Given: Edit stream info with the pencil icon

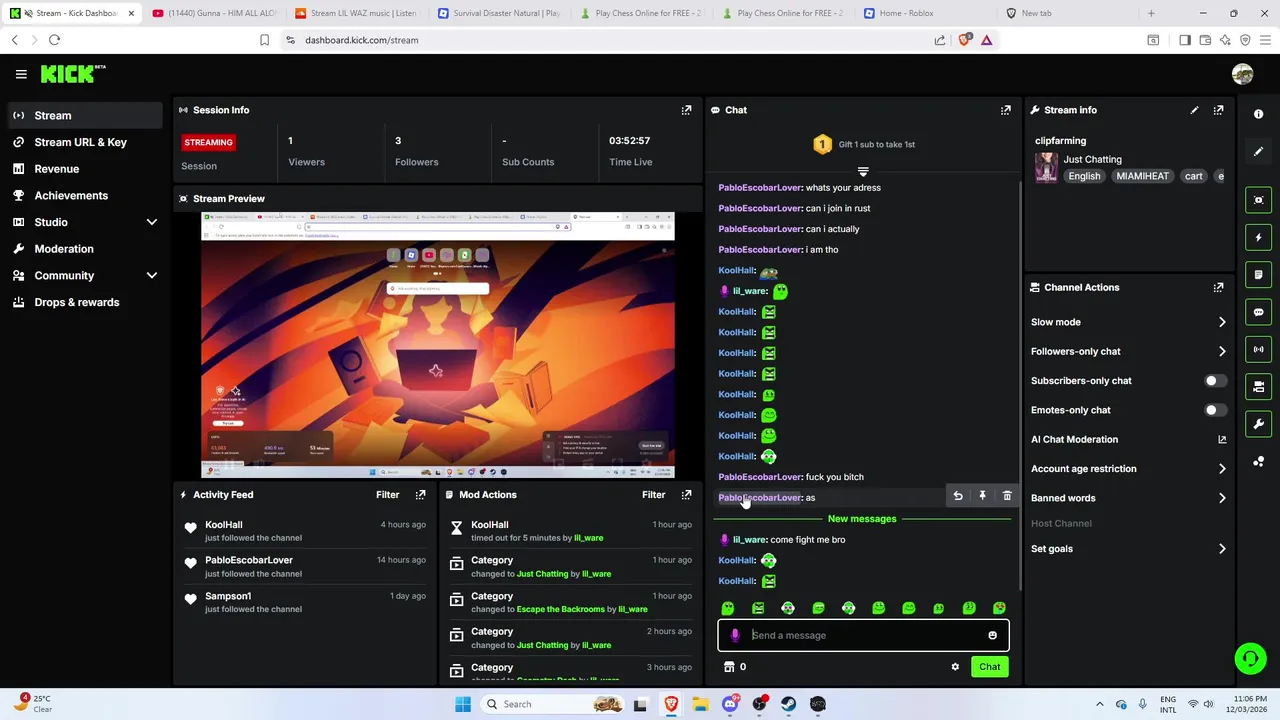Looking at the screenshot, I should click(1194, 110).
